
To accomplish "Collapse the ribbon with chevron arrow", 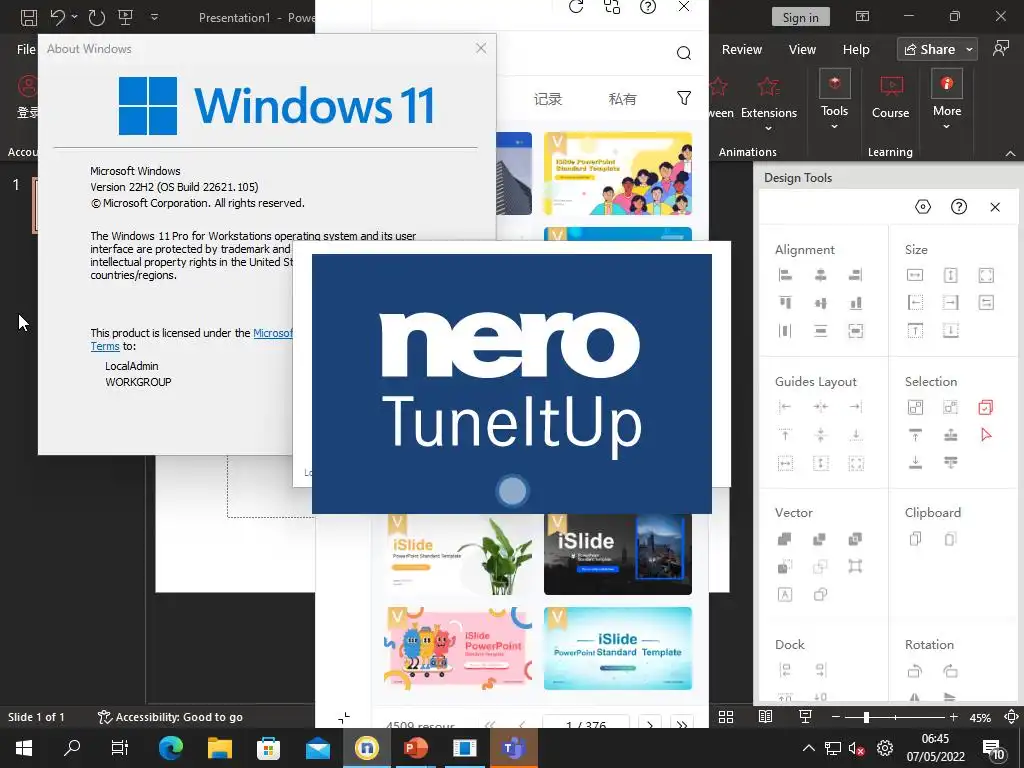I will point(1010,153).
